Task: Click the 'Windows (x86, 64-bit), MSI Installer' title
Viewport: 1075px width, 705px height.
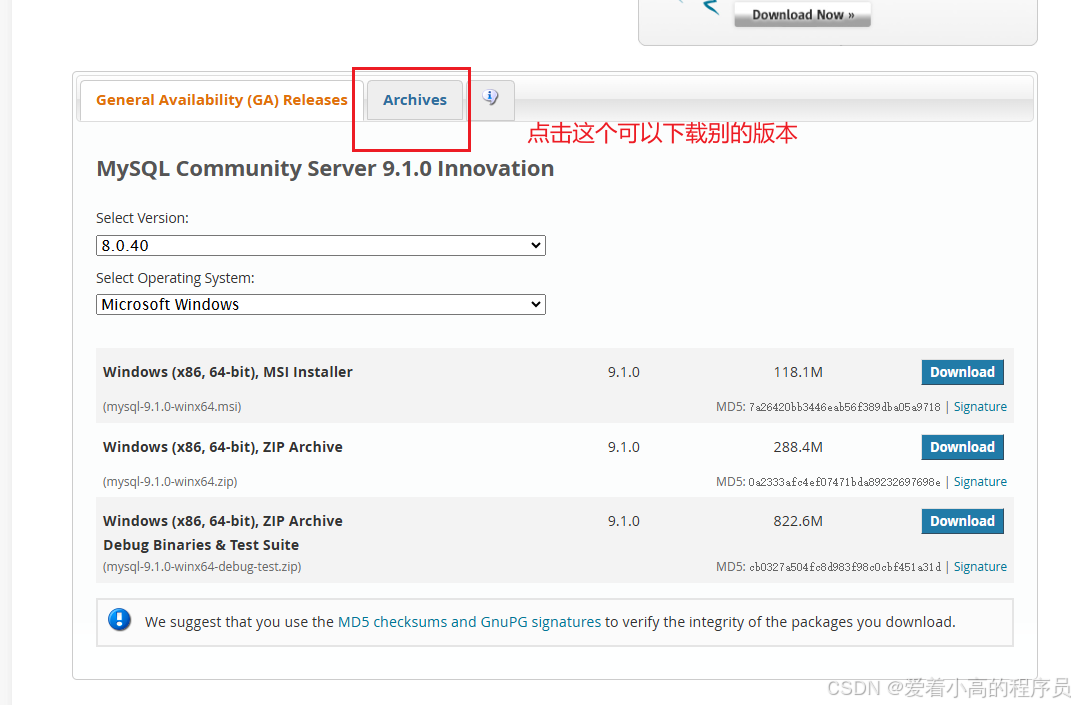Action: tap(228, 372)
